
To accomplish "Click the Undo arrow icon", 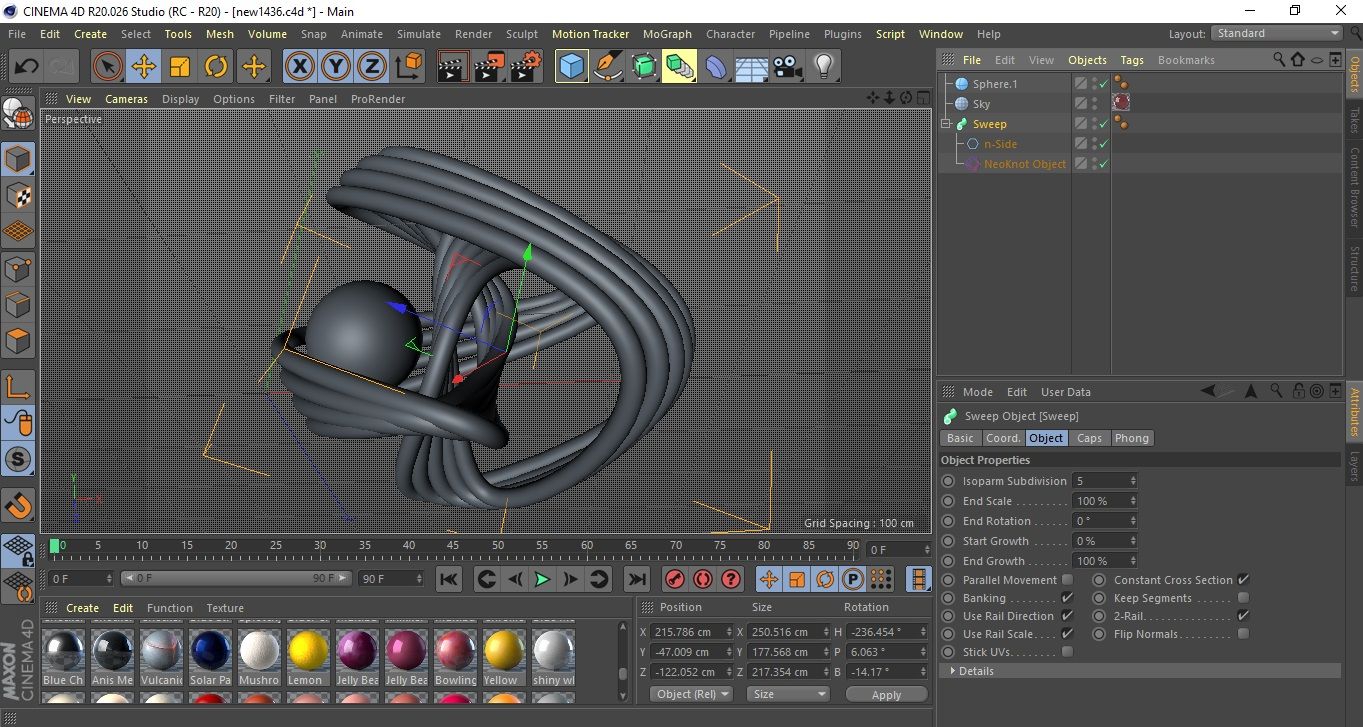I will (27, 67).
